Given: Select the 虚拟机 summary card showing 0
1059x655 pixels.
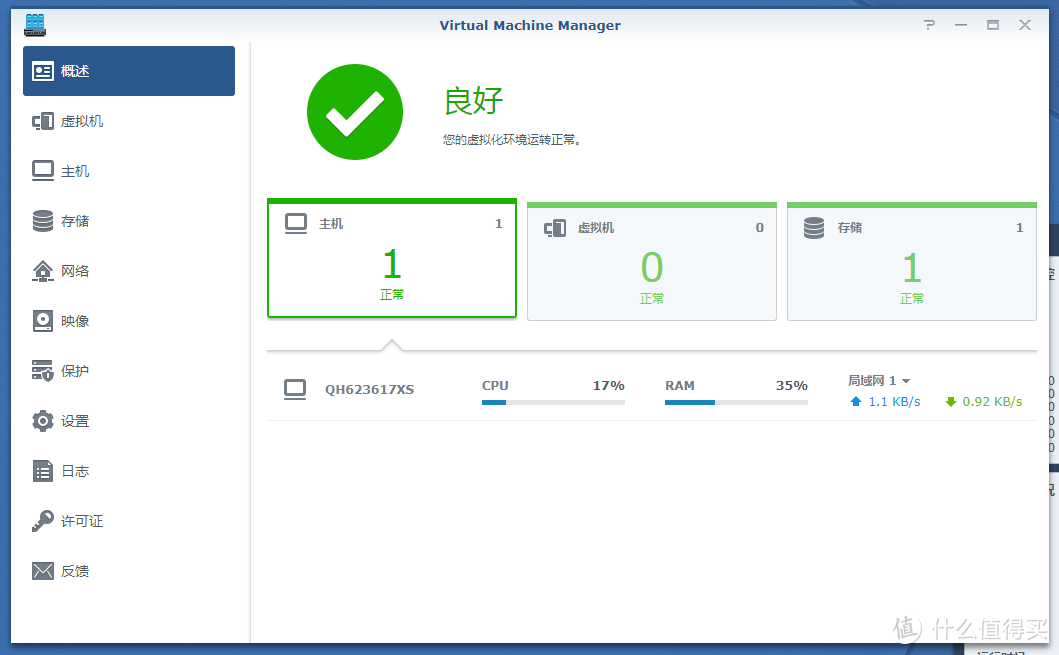Looking at the screenshot, I should tap(652, 262).
